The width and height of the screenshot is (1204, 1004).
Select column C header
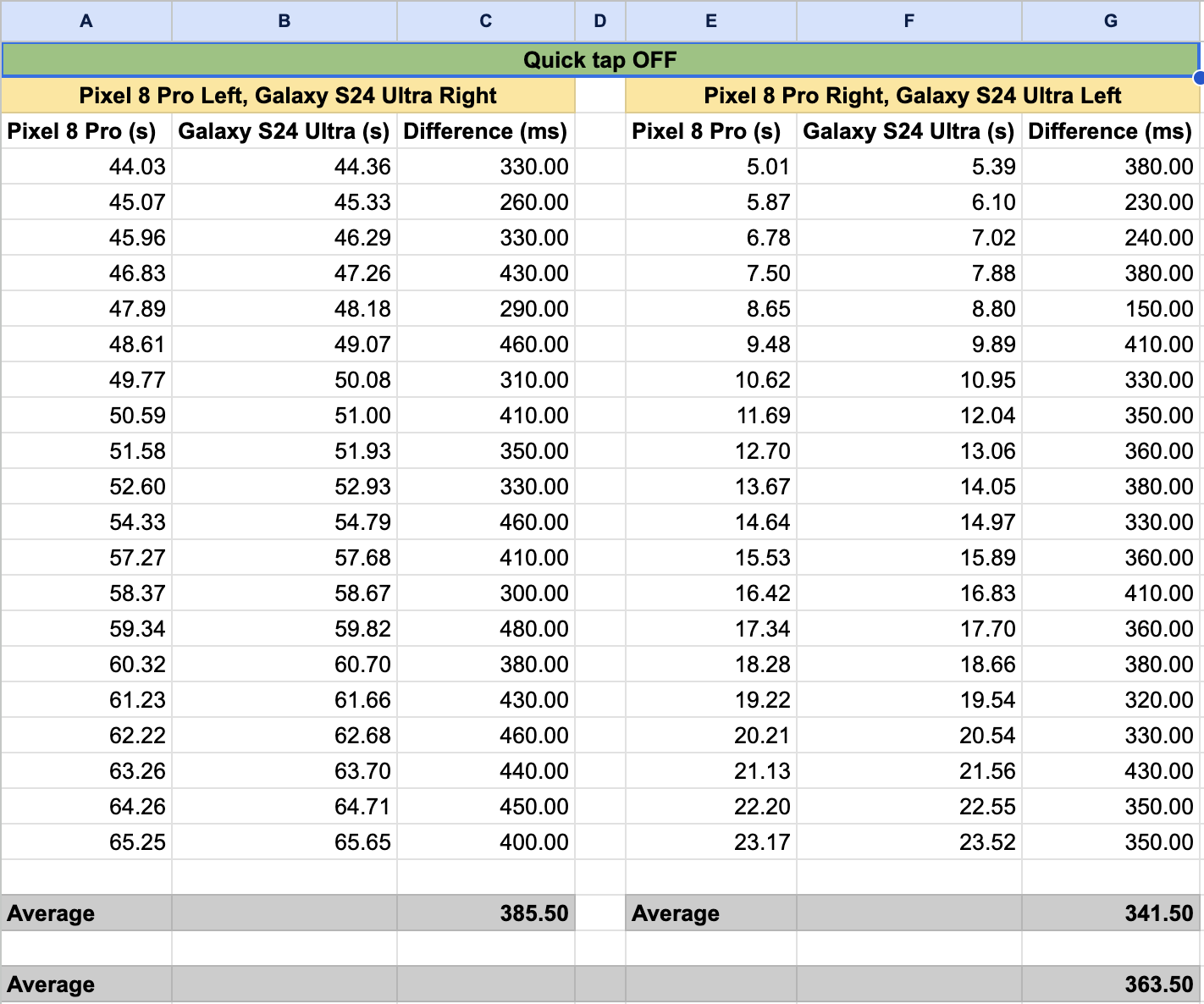pyautogui.click(x=486, y=21)
